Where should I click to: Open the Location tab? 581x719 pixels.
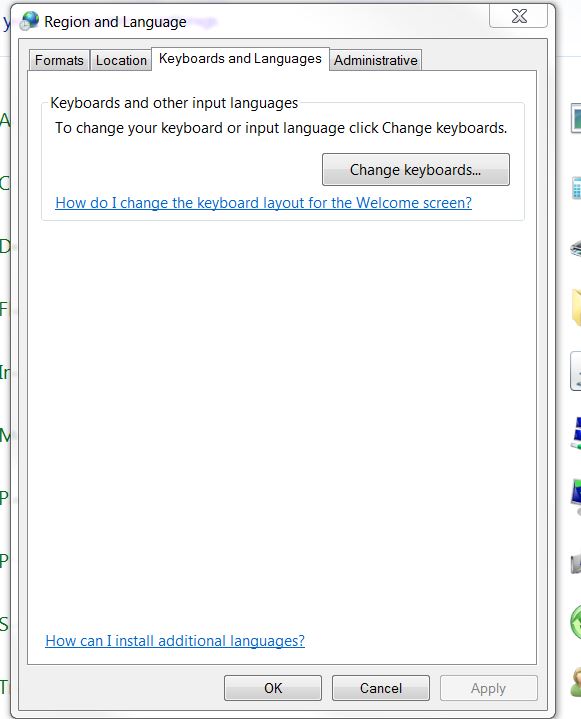click(x=121, y=60)
